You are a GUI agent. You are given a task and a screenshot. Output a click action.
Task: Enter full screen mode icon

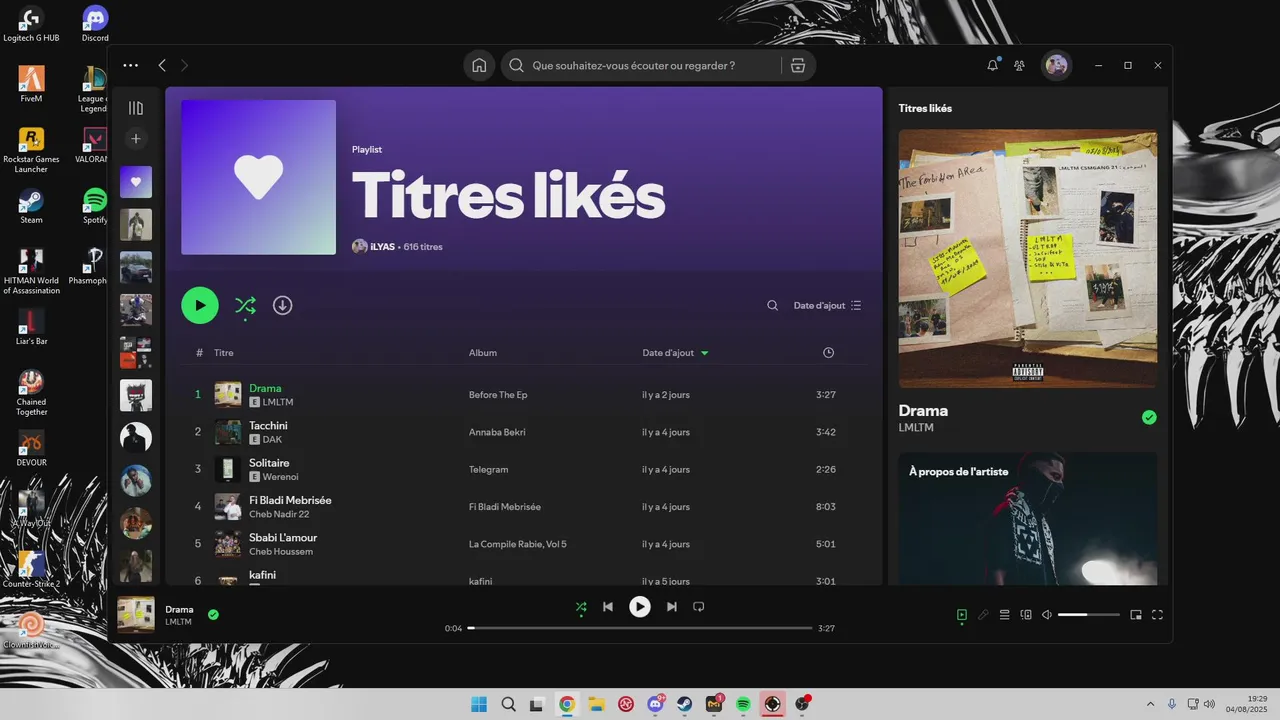(x=1158, y=614)
